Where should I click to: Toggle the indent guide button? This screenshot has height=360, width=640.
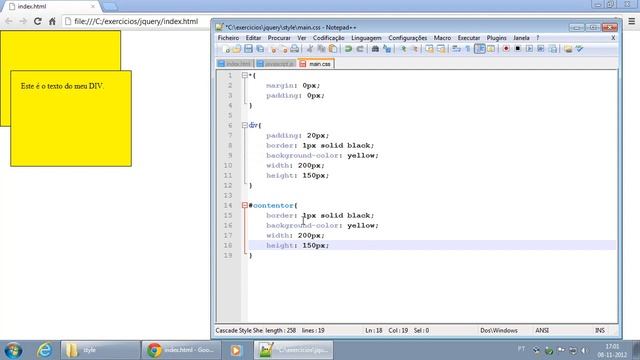(x=480, y=49)
